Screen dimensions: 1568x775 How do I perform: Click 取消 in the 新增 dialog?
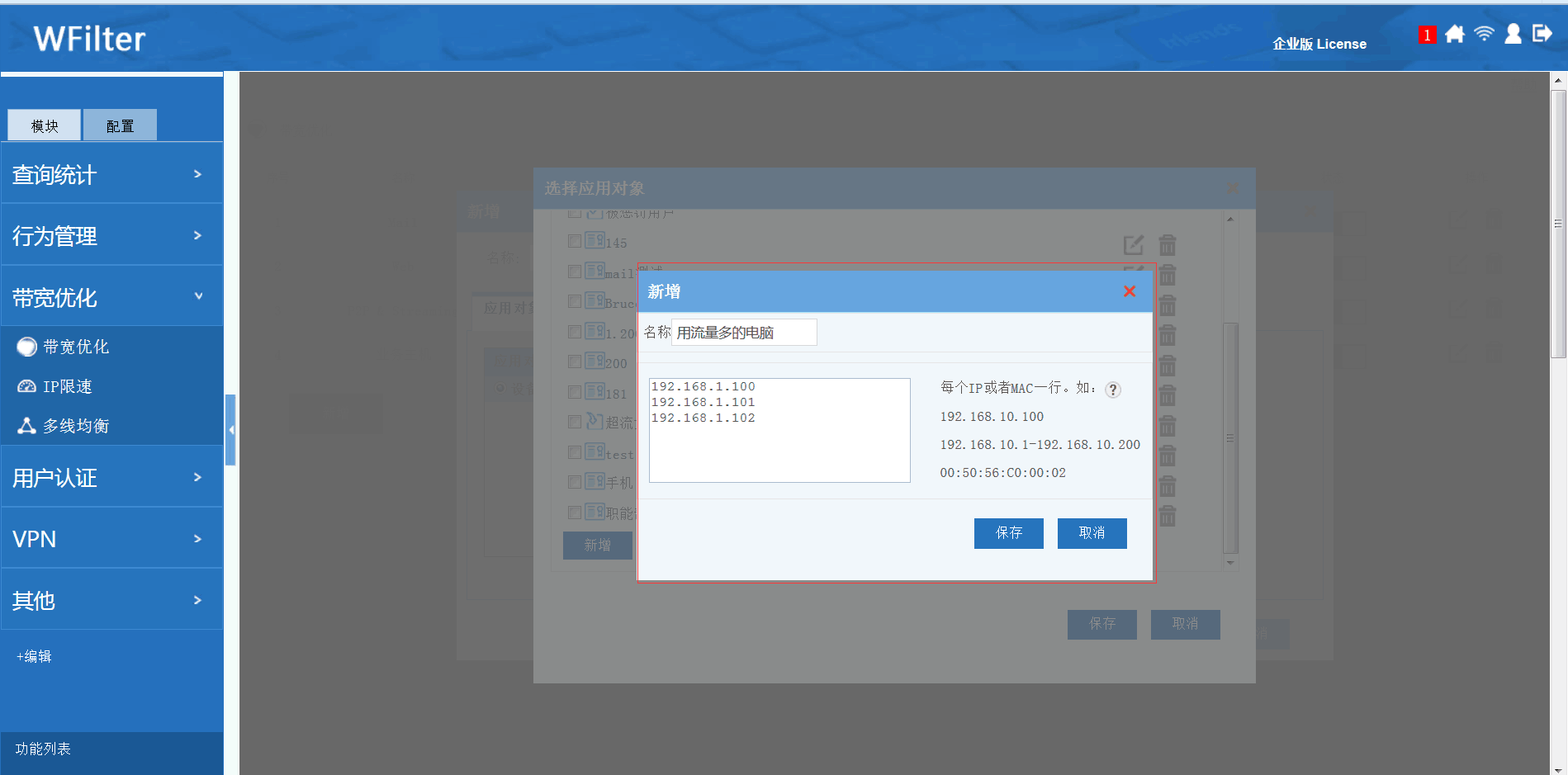pyautogui.click(x=1092, y=533)
